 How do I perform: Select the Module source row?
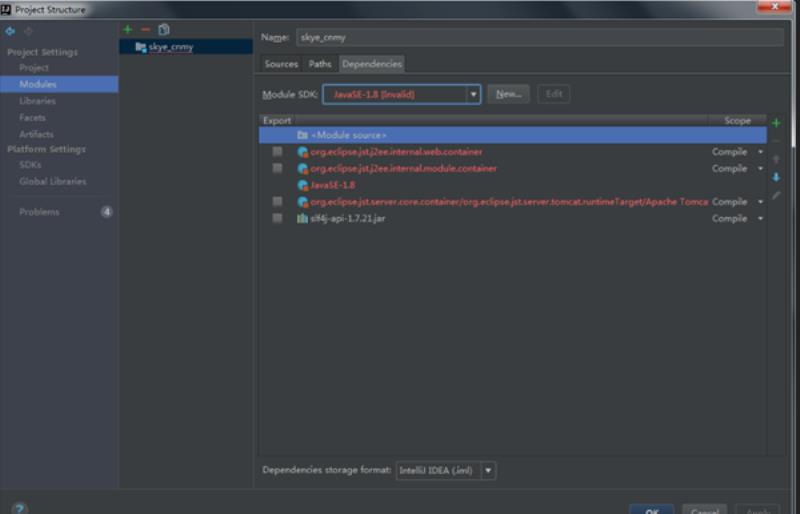(513, 135)
